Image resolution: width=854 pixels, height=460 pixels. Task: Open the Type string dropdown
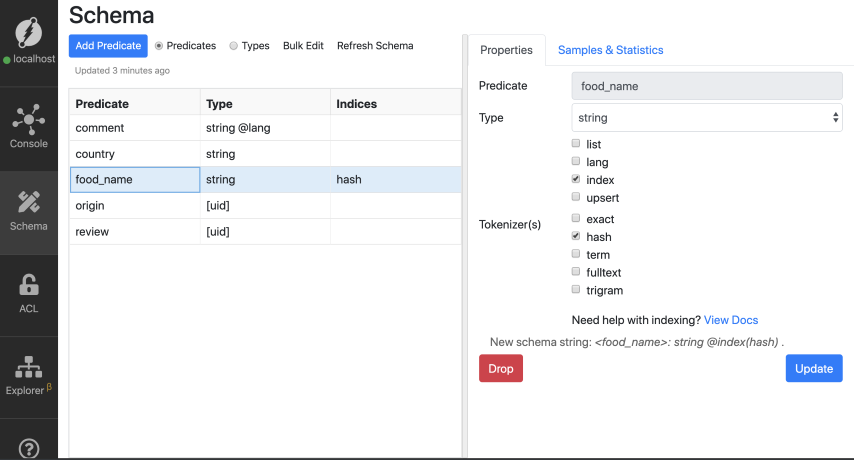pyautogui.click(x=707, y=118)
